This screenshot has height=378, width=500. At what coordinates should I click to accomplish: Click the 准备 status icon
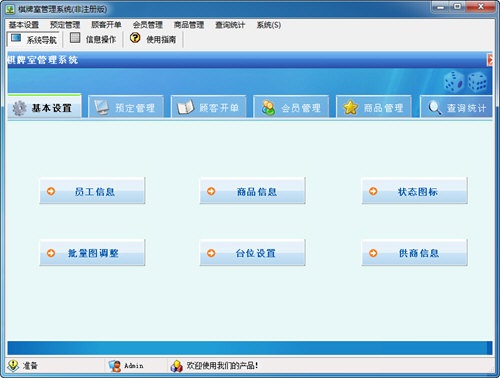tap(13, 366)
